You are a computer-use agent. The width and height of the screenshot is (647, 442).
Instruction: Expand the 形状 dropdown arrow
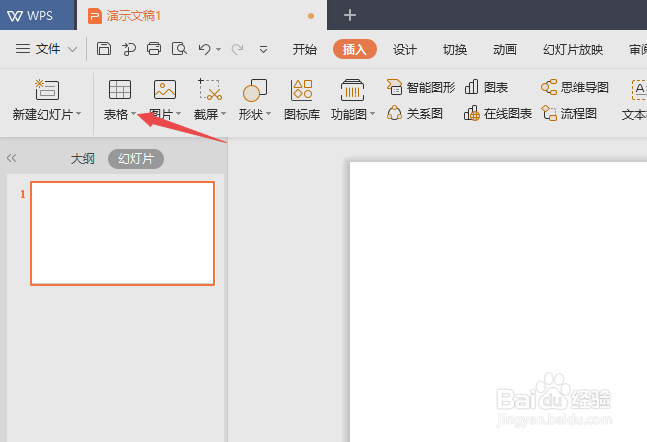(269, 113)
